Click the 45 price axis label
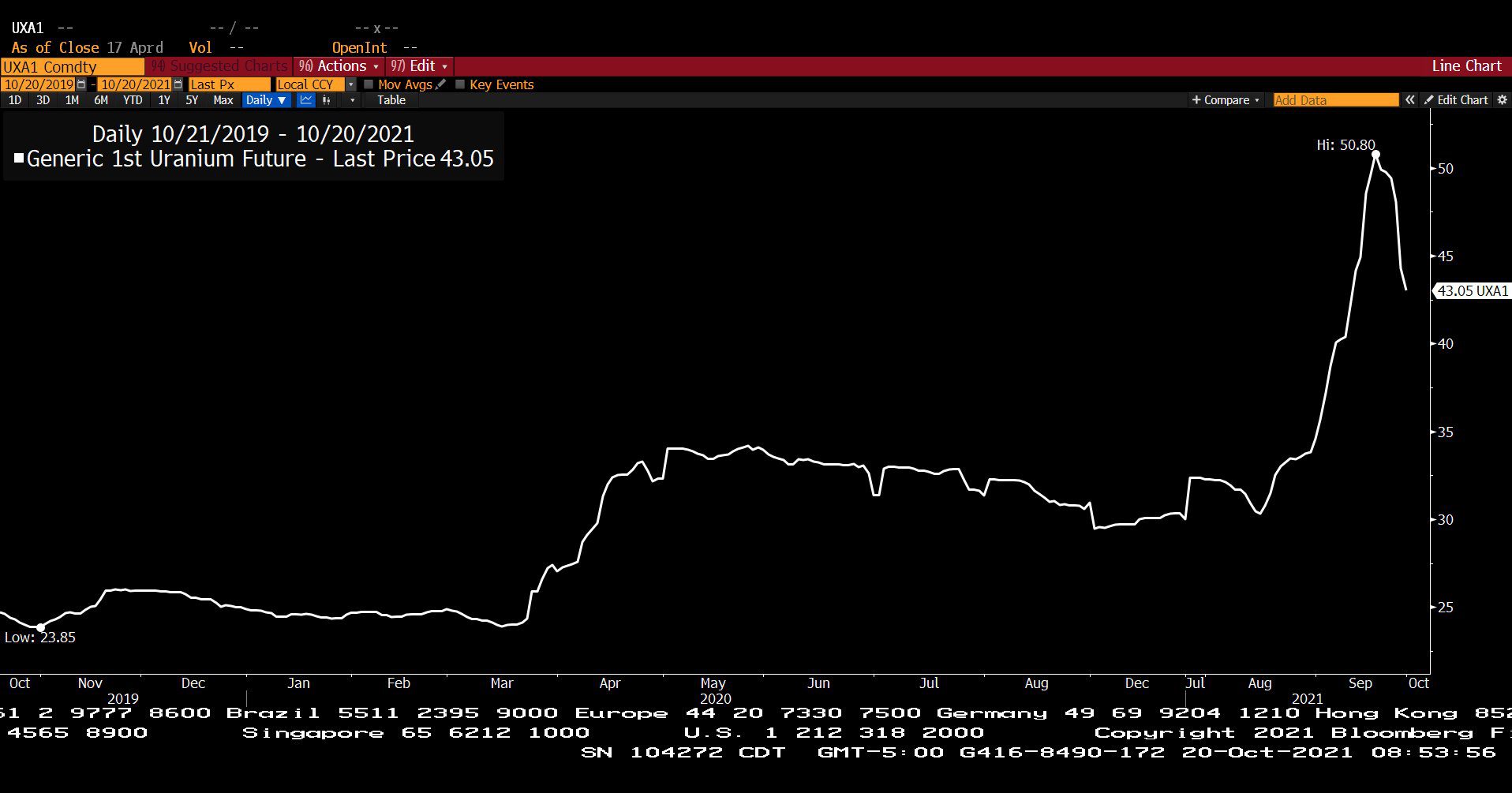The height and width of the screenshot is (793, 1512). pos(1445,256)
